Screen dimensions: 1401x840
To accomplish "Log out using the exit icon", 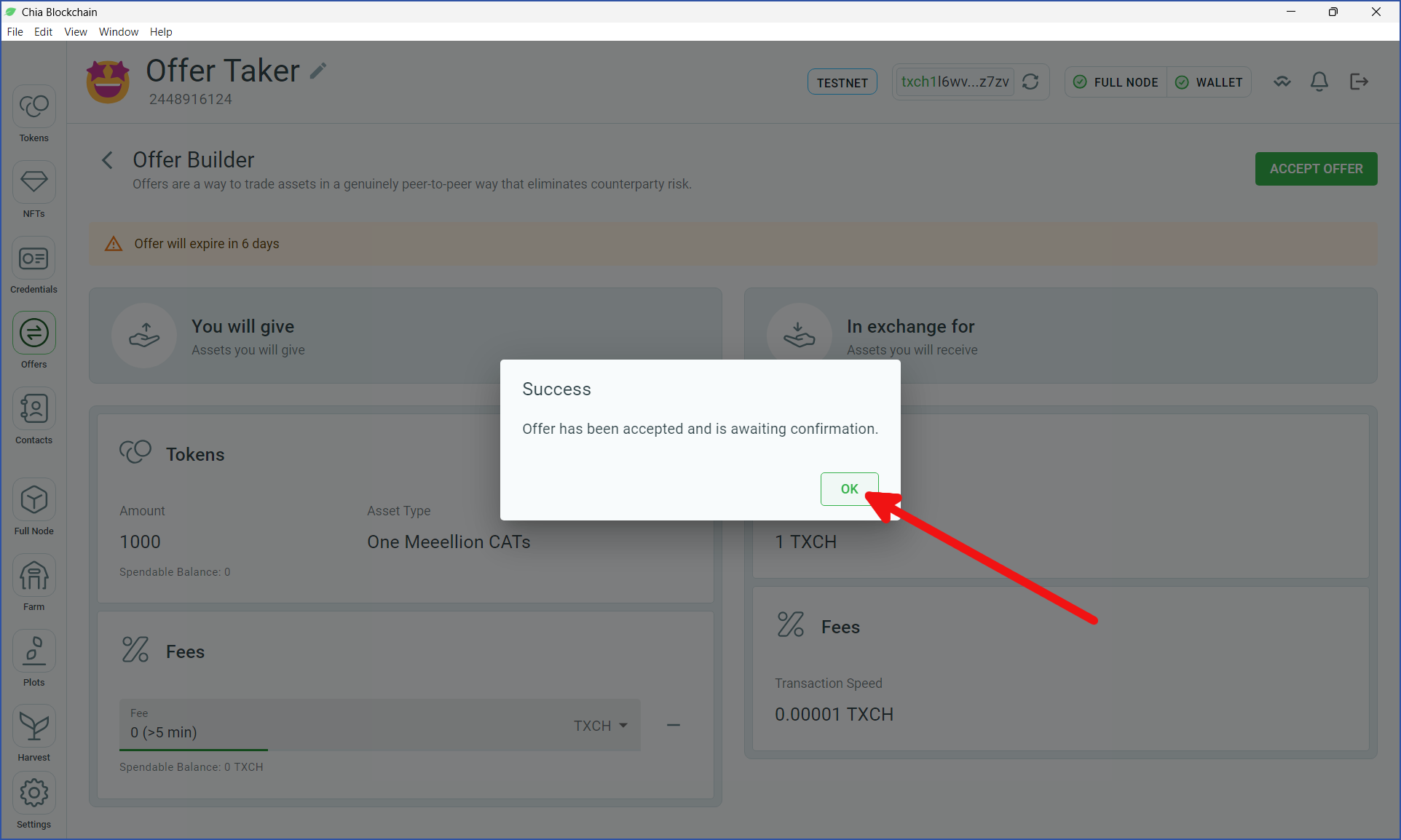I will pyautogui.click(x=1359, y=82).
